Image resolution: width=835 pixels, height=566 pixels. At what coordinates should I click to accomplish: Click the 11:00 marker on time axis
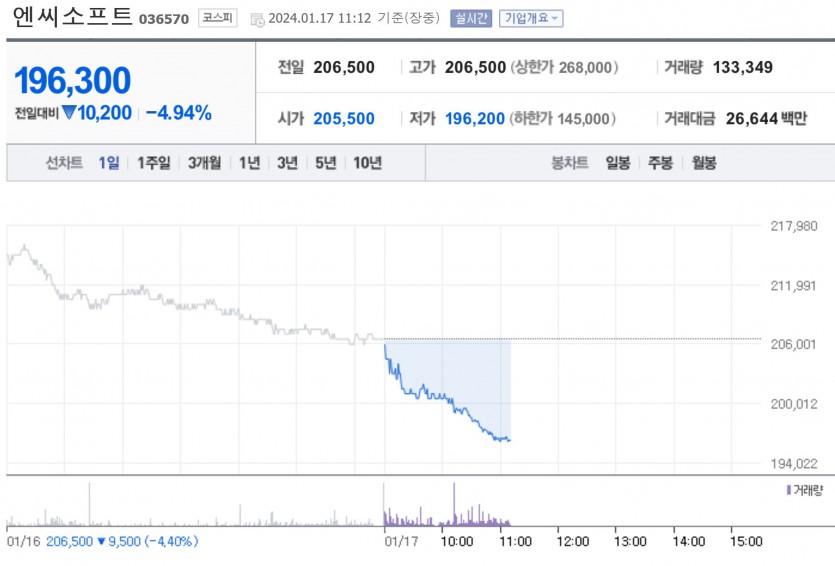[x=515, y=541]
